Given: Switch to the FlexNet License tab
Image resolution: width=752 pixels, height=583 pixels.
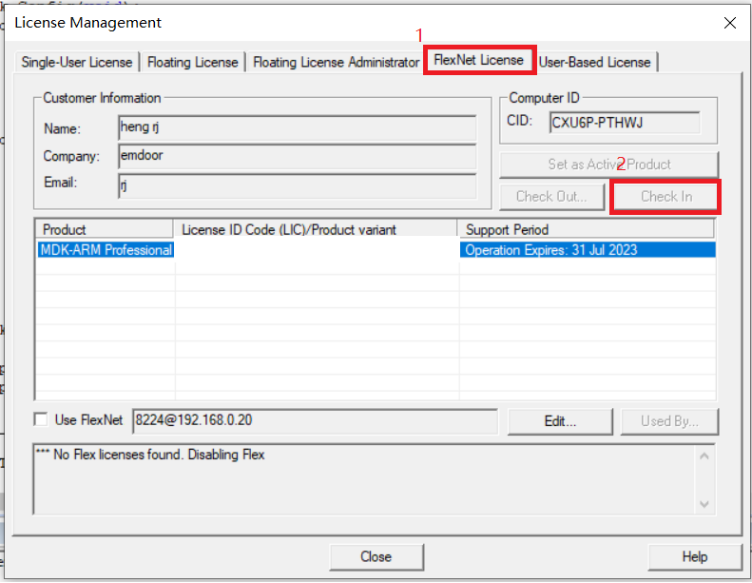Looking at the screenshot, I should pyautogui.click(x=479, y=60).
